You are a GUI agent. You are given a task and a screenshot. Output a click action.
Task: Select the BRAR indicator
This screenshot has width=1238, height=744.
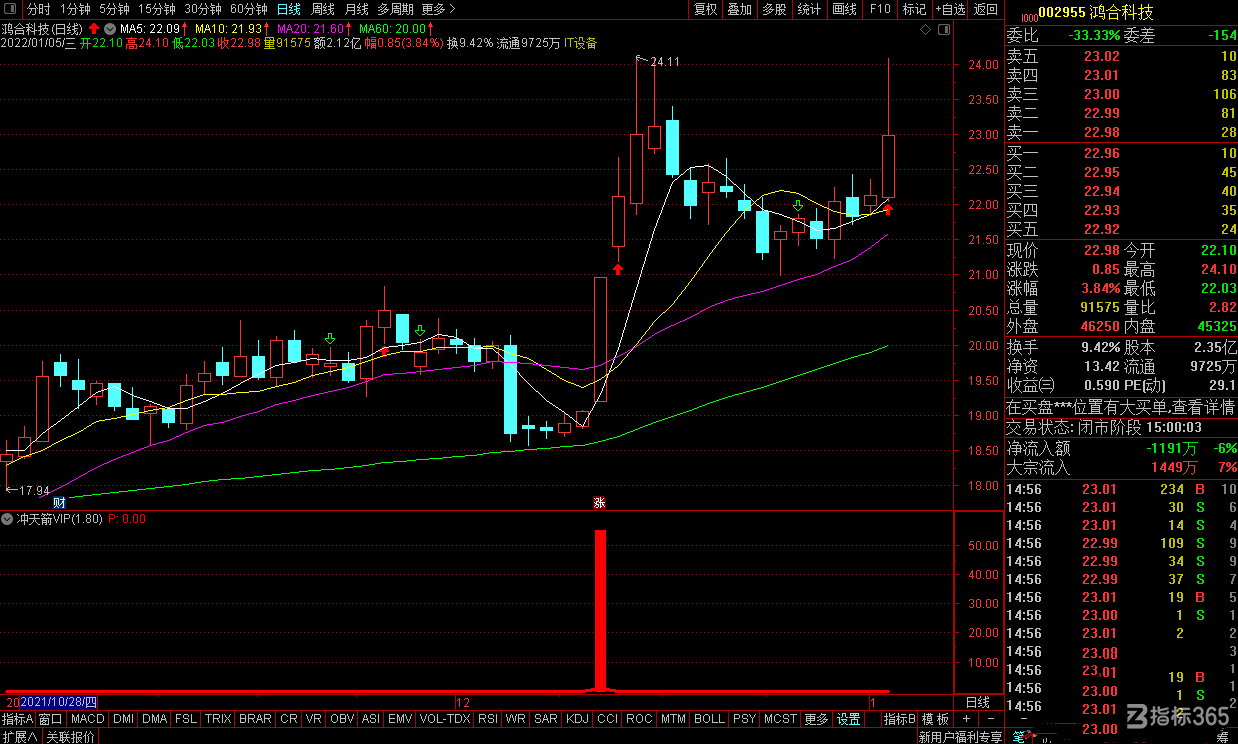pos(255,719)
